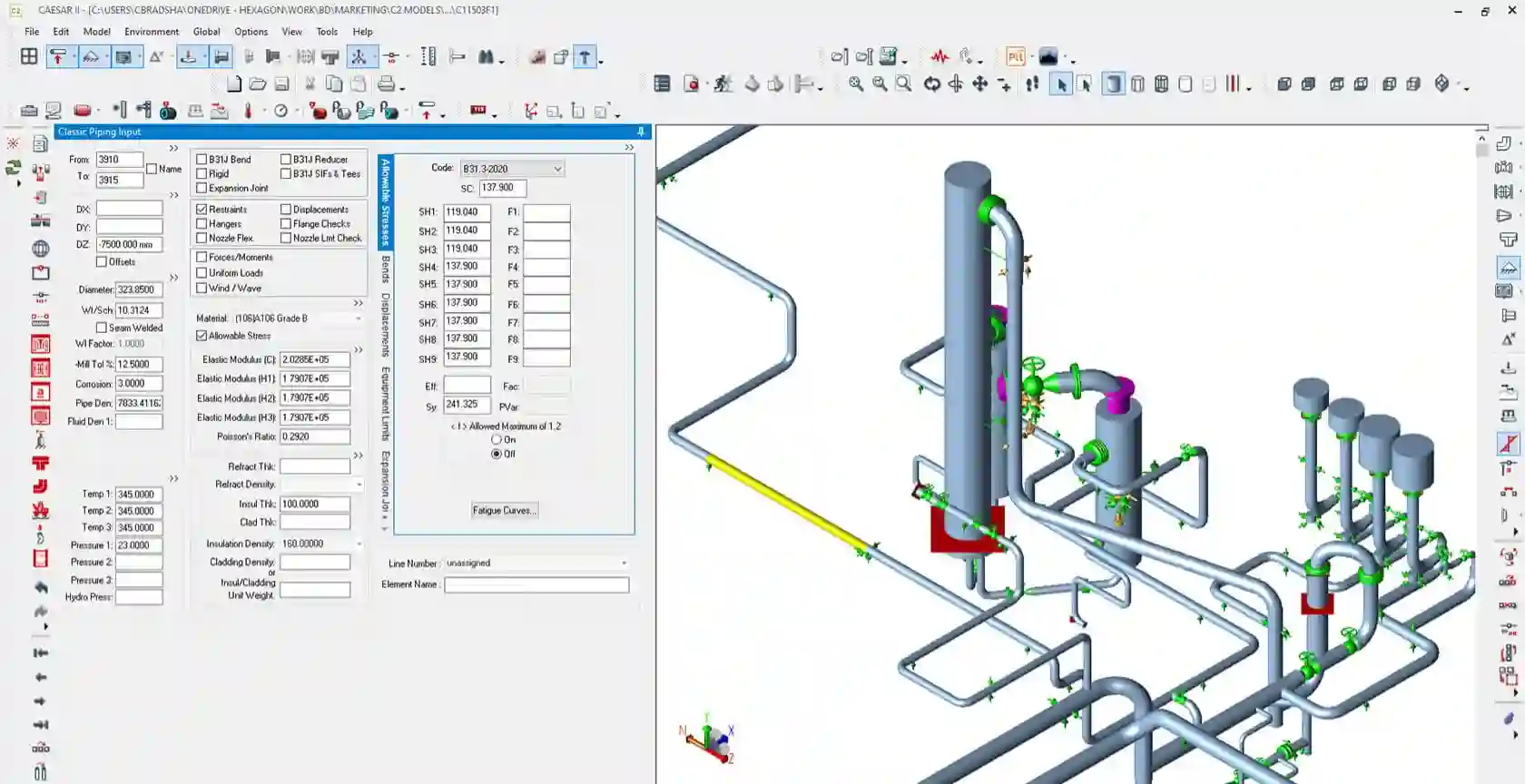Image resolution: width=1525 pixels, height=784 pixels.
Task: Tick the Seam Welded checkbox
Action: (102, 328)
